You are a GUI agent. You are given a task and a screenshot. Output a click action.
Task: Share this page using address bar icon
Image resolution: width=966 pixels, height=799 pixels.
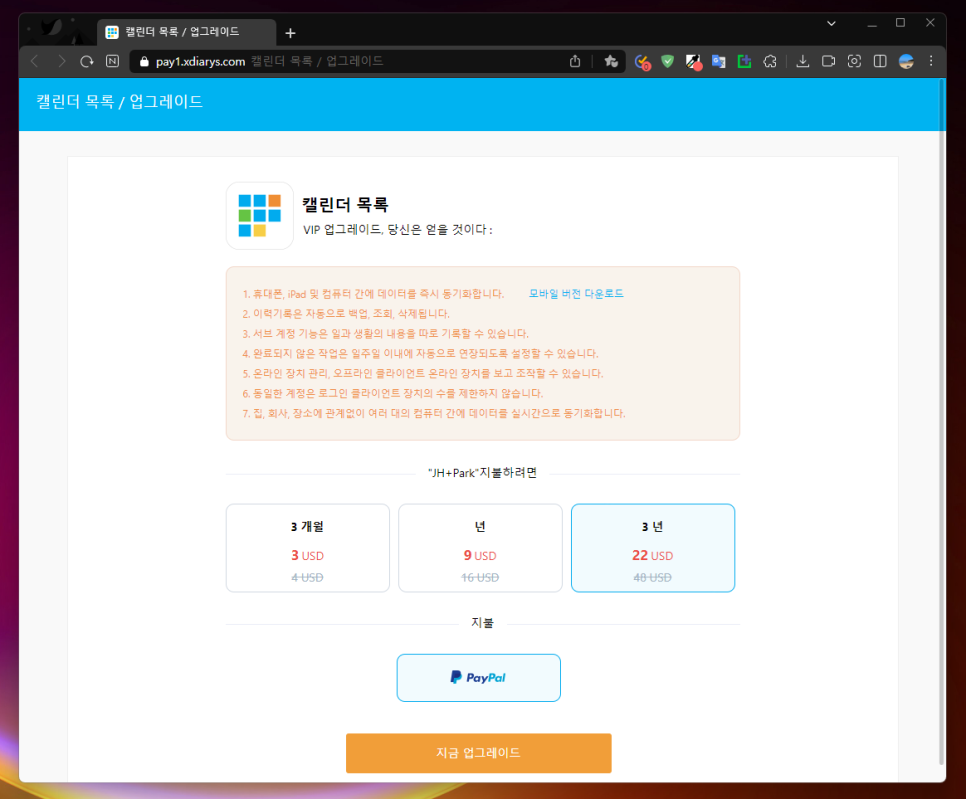point(575,61)
